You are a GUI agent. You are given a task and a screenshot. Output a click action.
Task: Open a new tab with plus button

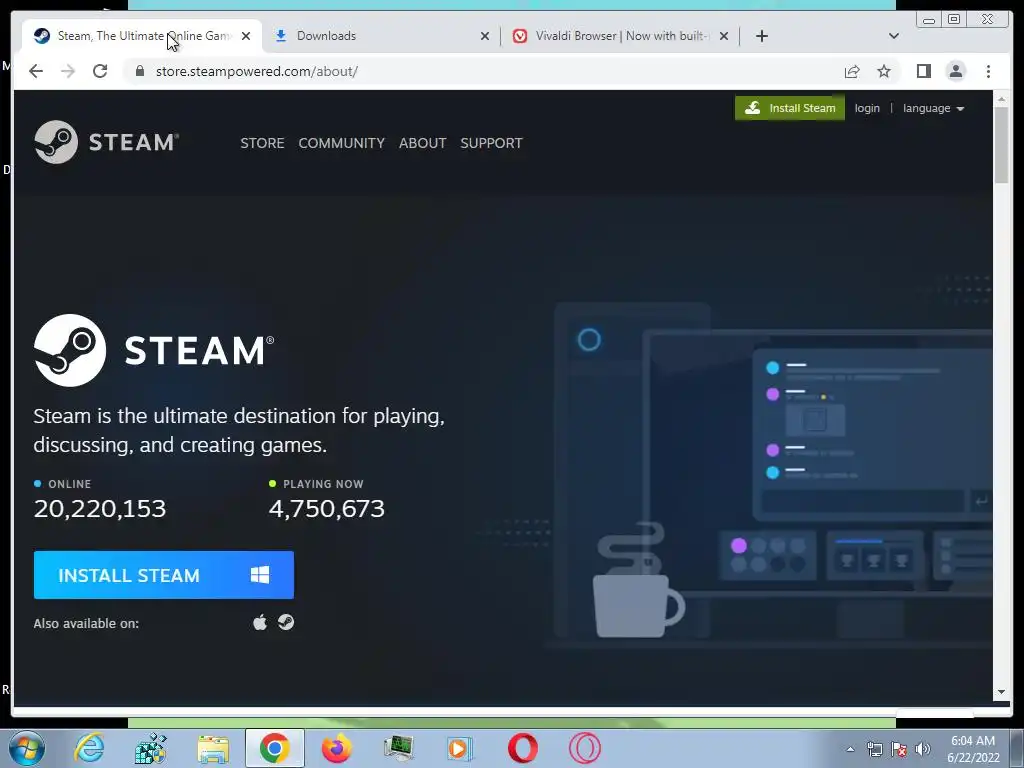[761, 36]
